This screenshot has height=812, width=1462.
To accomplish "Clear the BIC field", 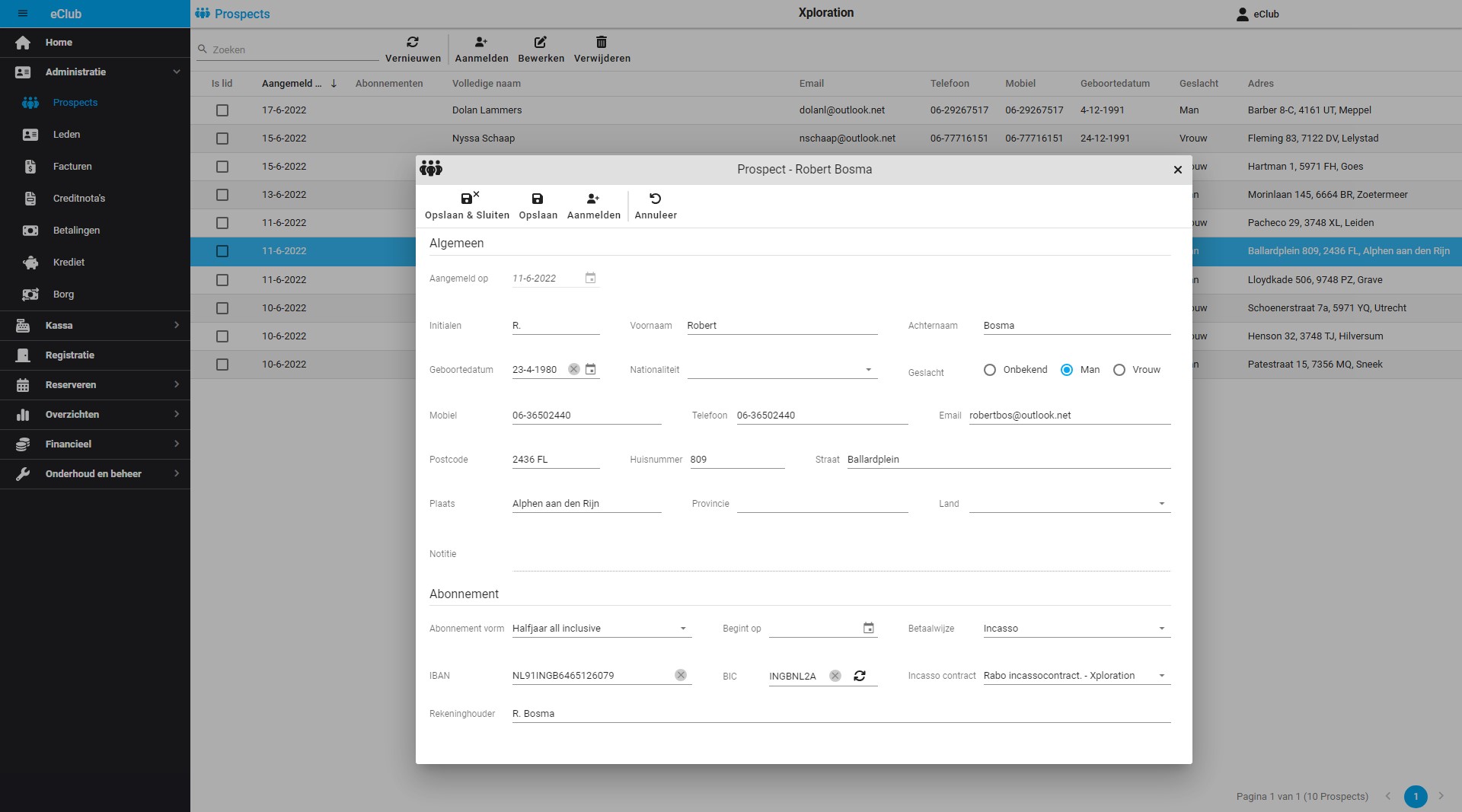I will 835,676.
